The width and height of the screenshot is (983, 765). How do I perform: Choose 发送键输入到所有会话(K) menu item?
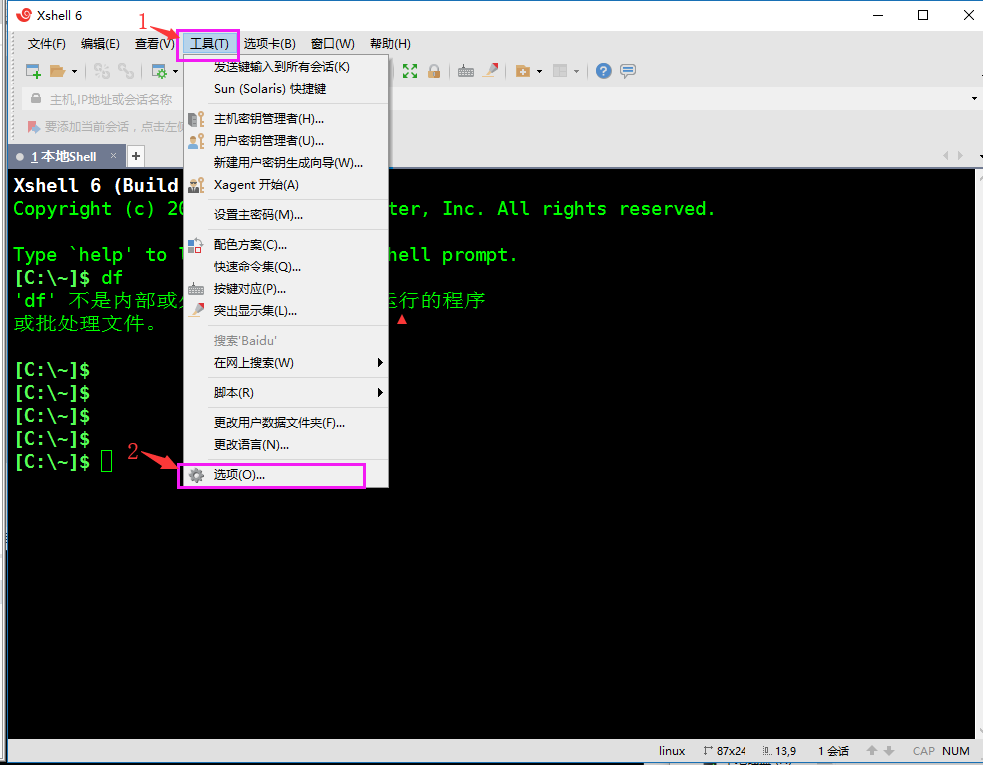tap(286, 66)
